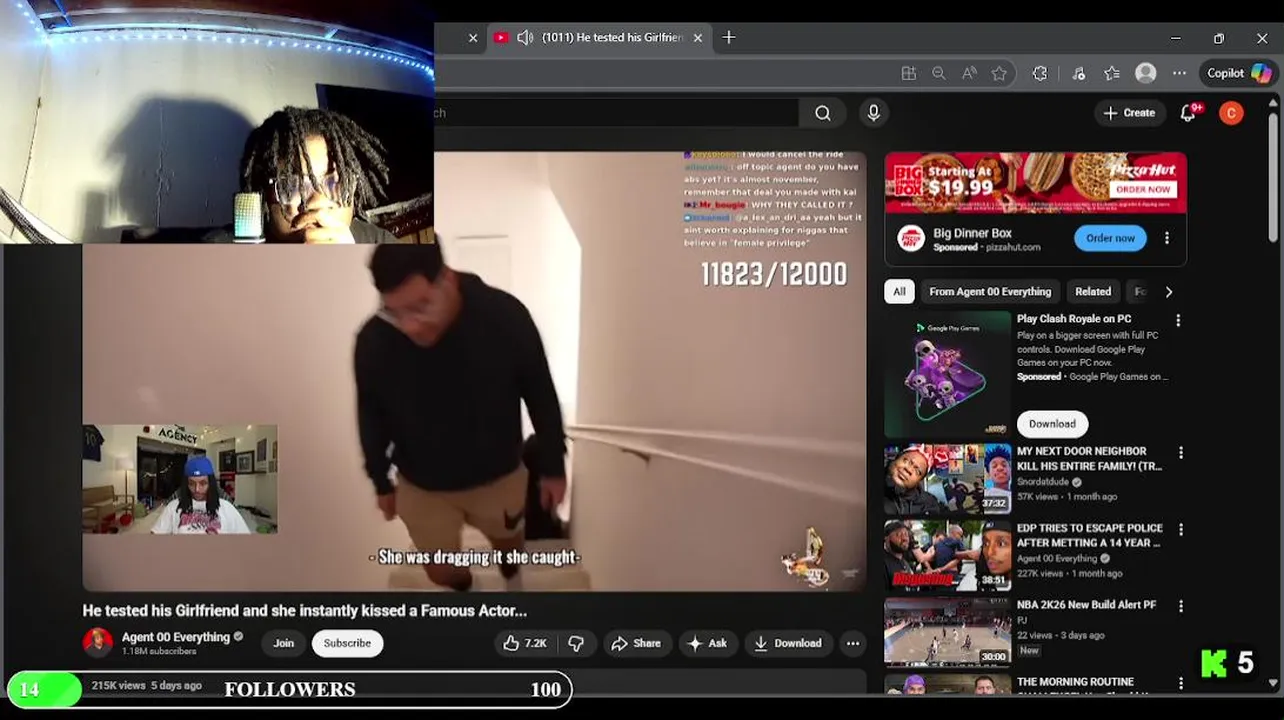The image size is (1284, 720).
Task: Click the Ask button under the video
Action: pyautogui.click(x=707, y=643)
